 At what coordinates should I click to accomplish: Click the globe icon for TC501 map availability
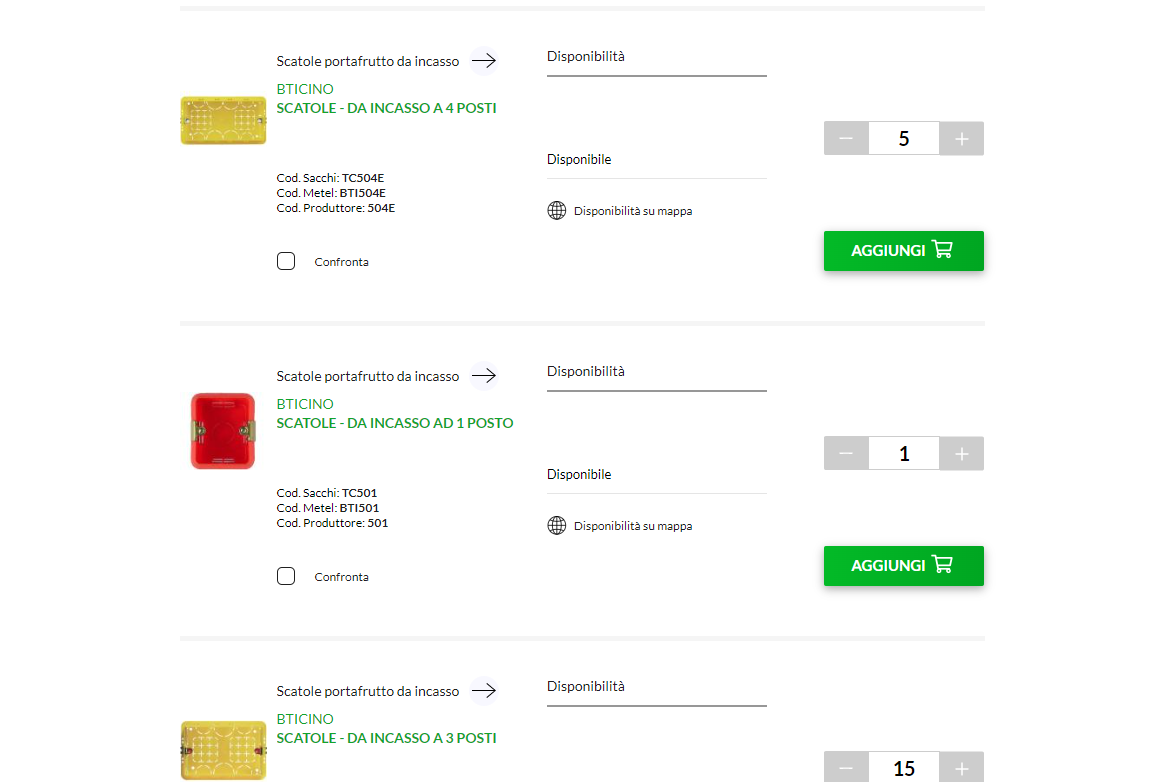pyautogui.click(x=557, y=525)
